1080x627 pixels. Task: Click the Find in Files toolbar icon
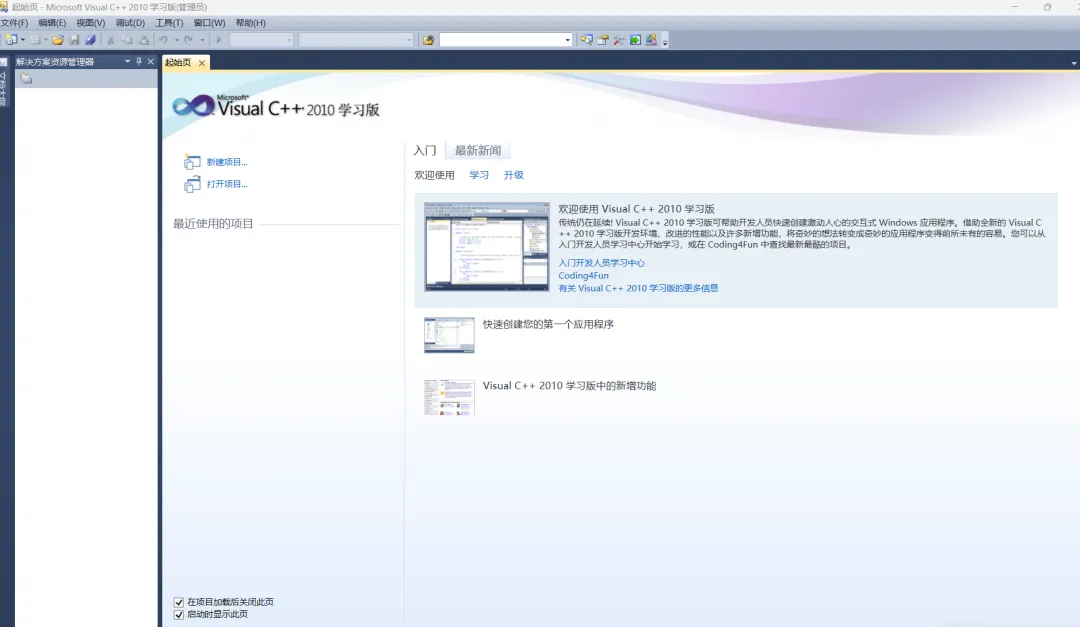(x=428, y=40)
